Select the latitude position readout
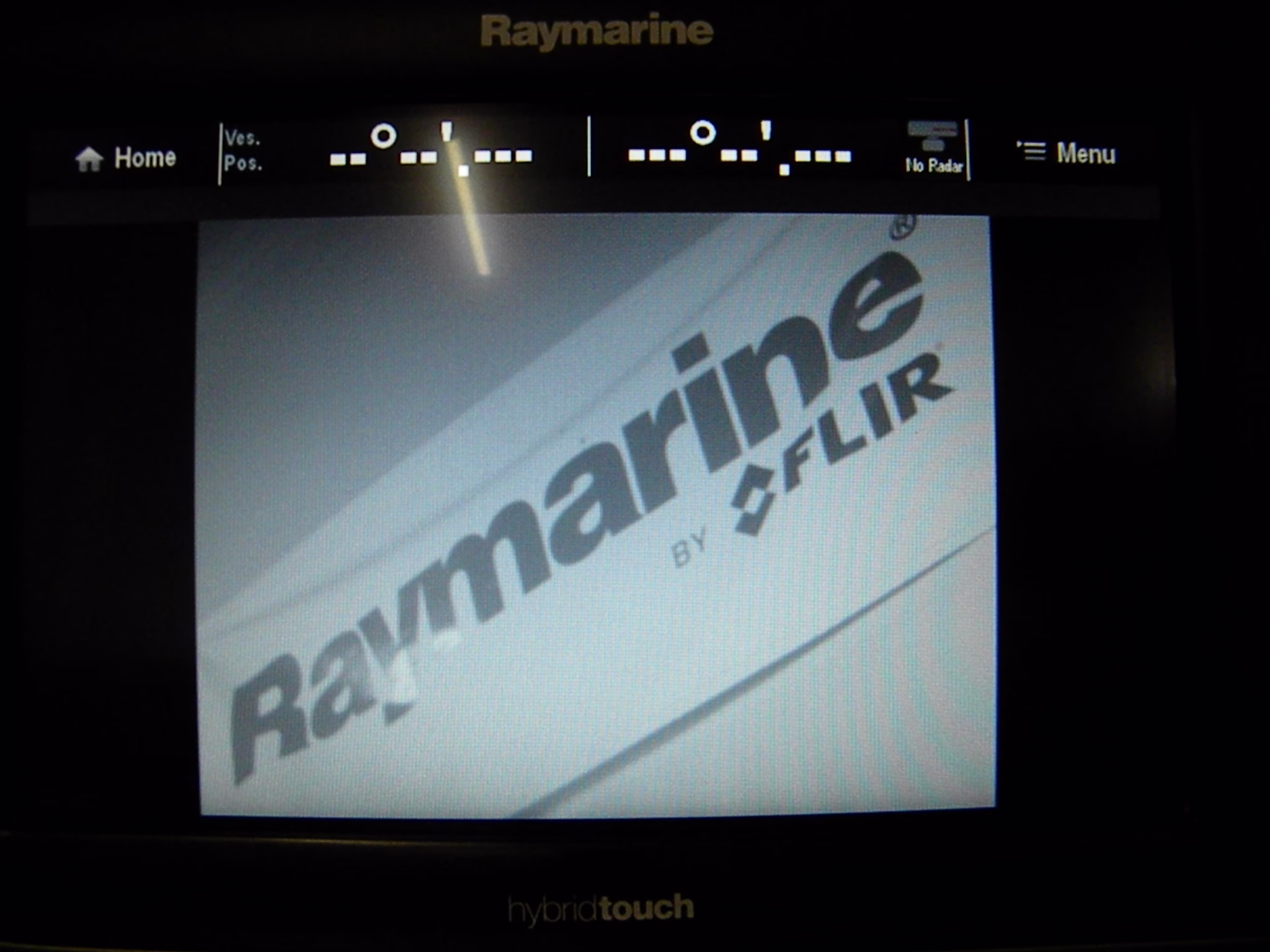This screenshot has width=1270, height=952. (x=430, y=150)
